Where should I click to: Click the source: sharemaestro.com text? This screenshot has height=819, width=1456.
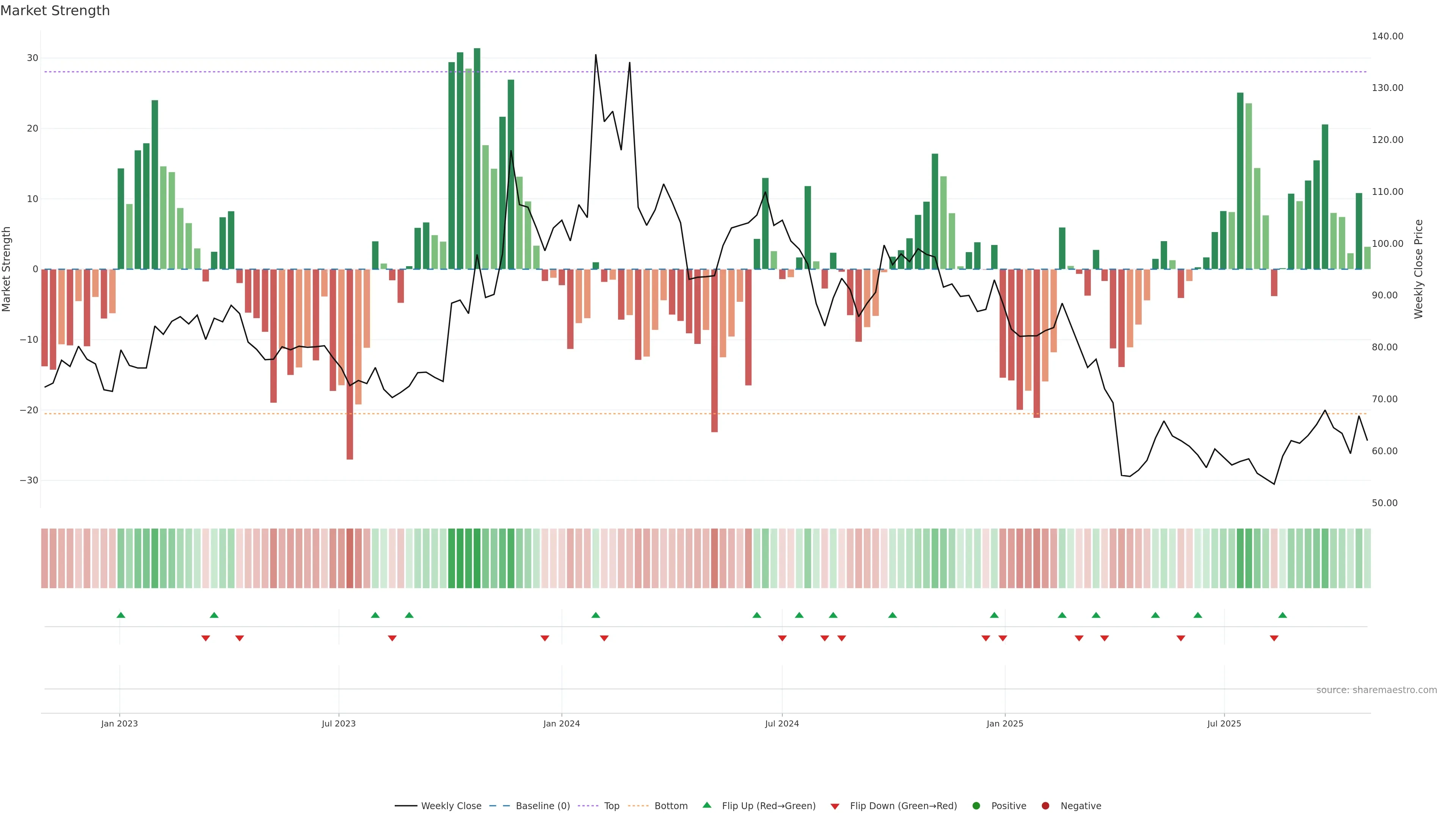click(x=1376, y=690)
